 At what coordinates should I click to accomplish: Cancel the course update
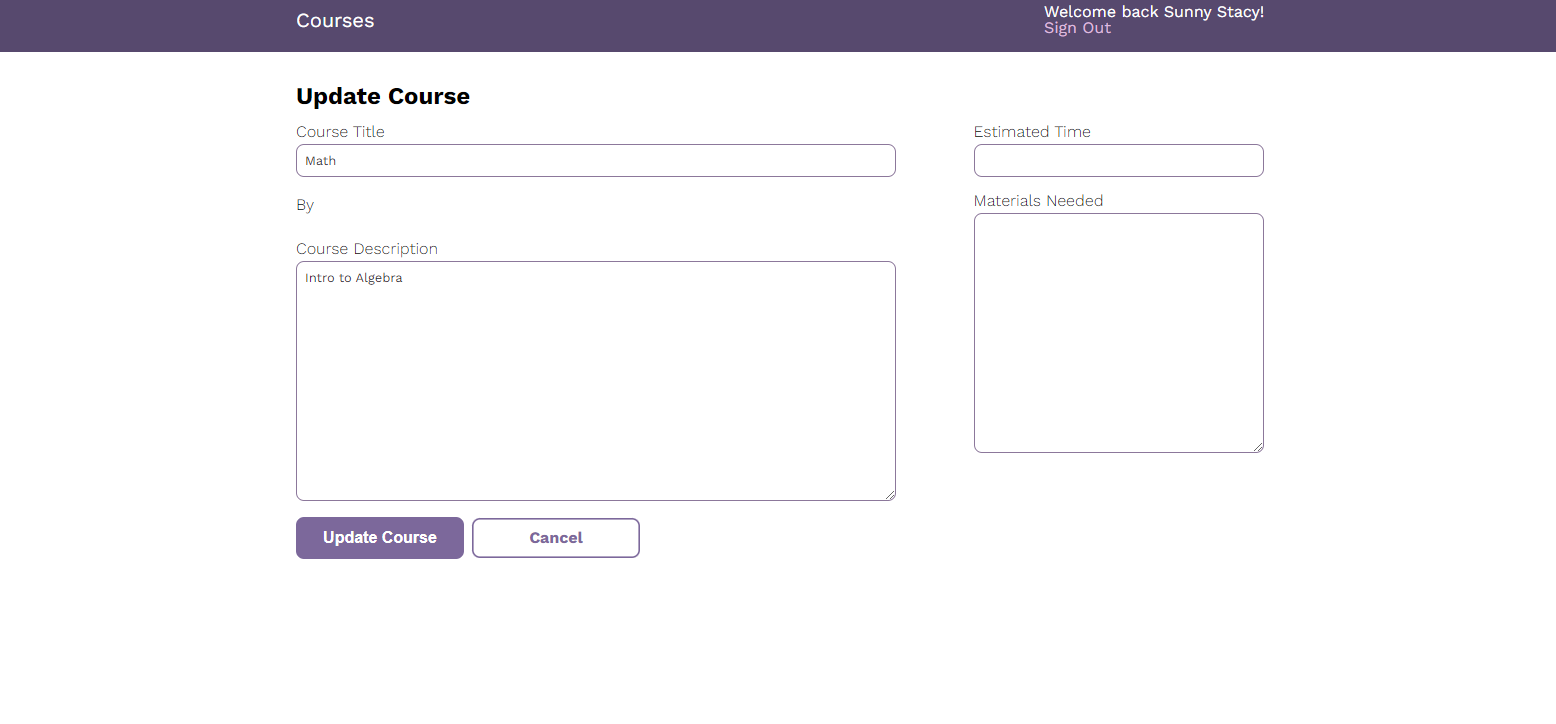pyautogui.click(x=556, y=538)
